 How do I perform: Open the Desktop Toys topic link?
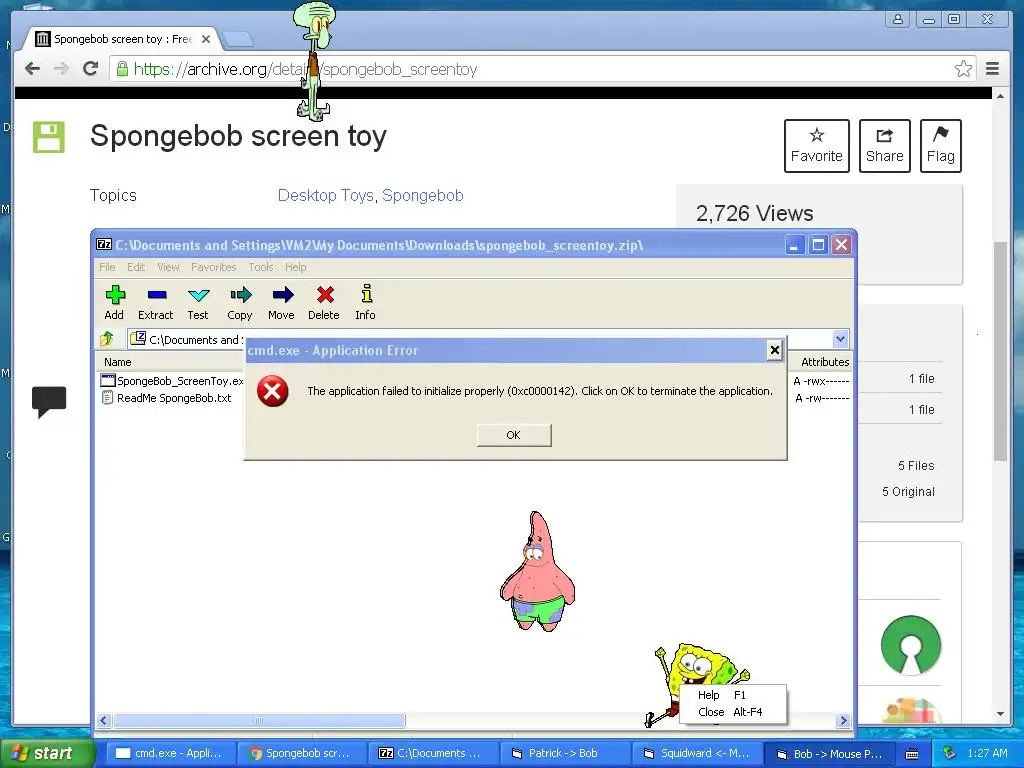[x=325, y=195]
